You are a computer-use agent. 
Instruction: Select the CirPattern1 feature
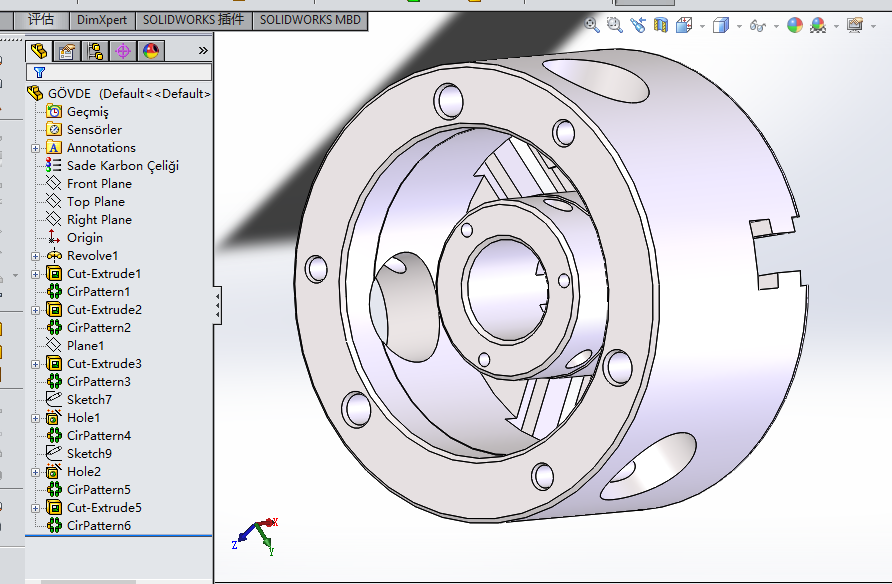[98, 292]
